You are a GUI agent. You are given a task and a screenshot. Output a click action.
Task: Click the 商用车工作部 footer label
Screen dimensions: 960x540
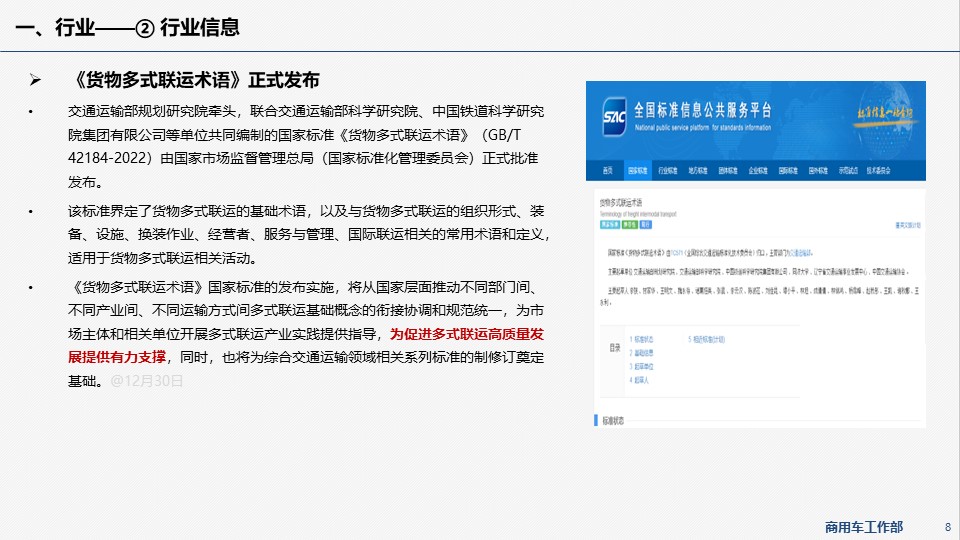(x=863, y=526)
